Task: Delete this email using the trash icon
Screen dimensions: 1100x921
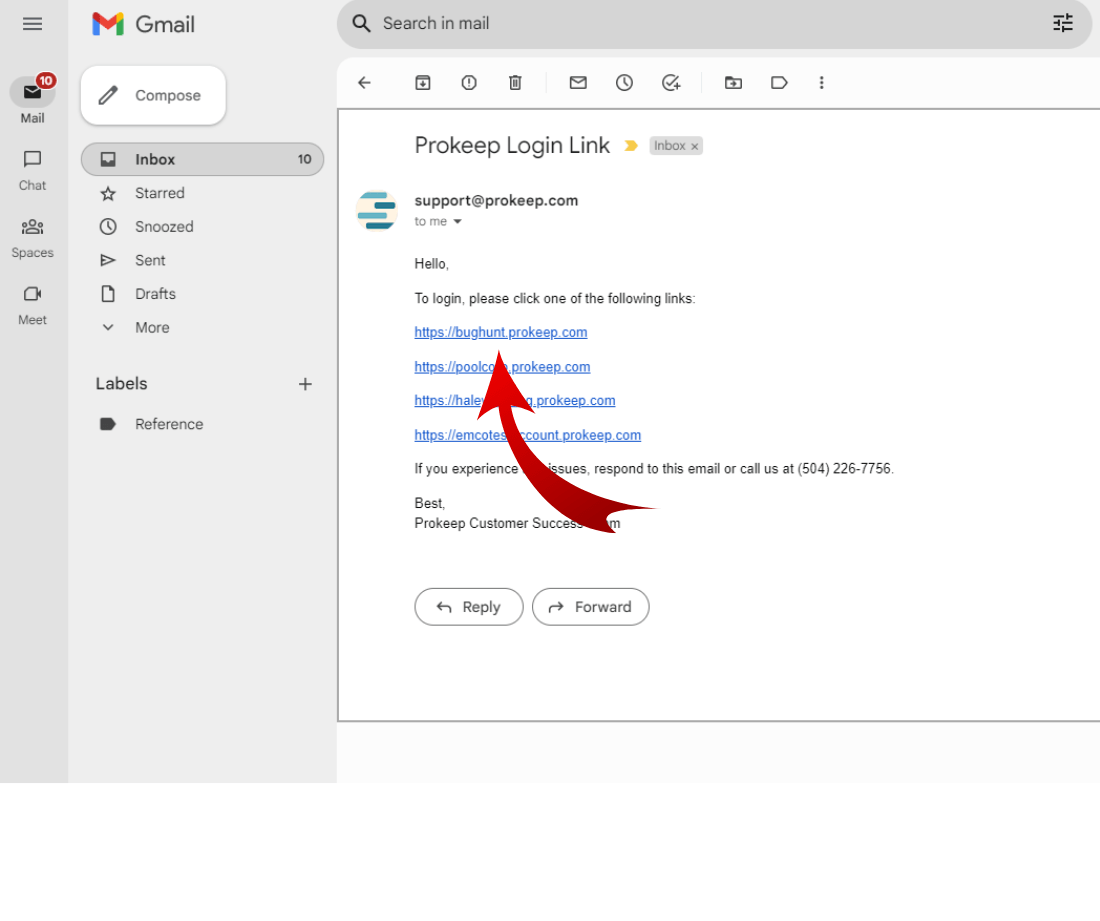Action: (515, 83)
